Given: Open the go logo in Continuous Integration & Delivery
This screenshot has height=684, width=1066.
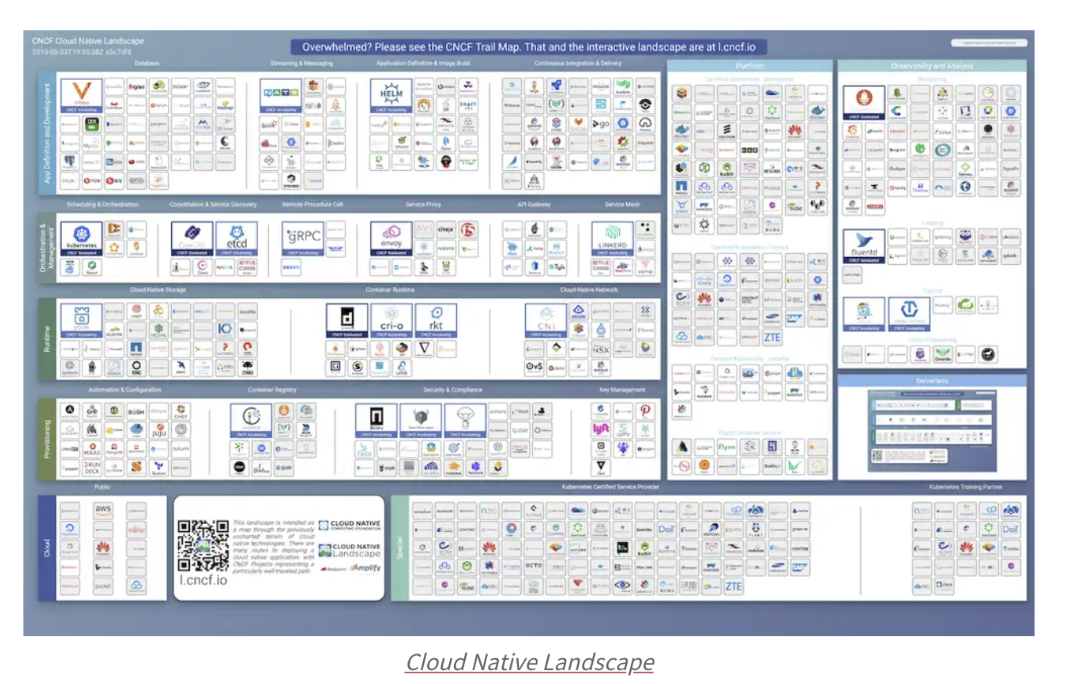Looking at the screenshot, I should (x=601, y=124).
